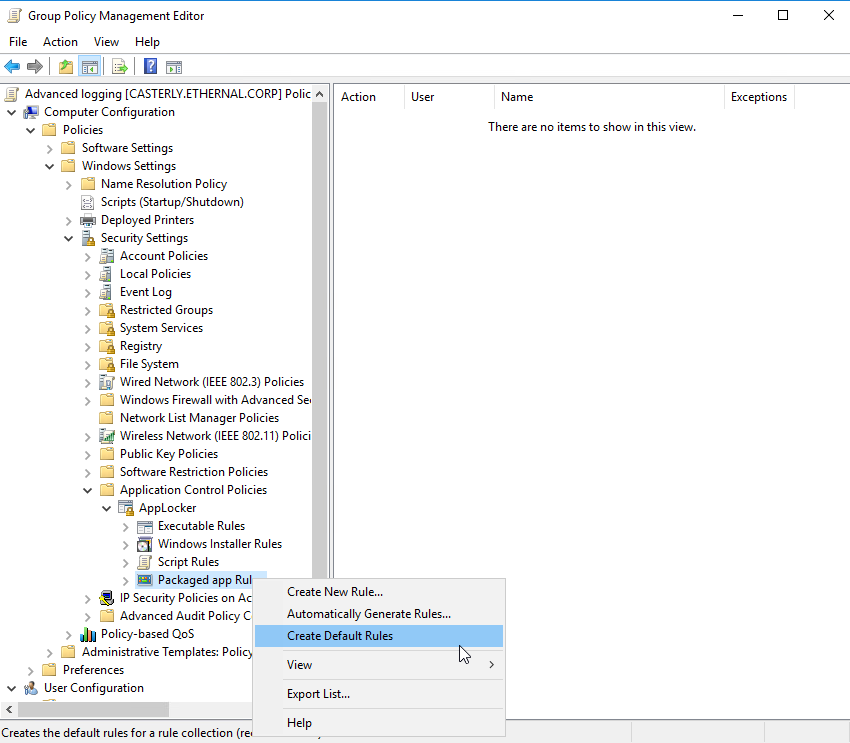Click the Wireless Network policies icon

pyautogui.click(x=107, y=436)
